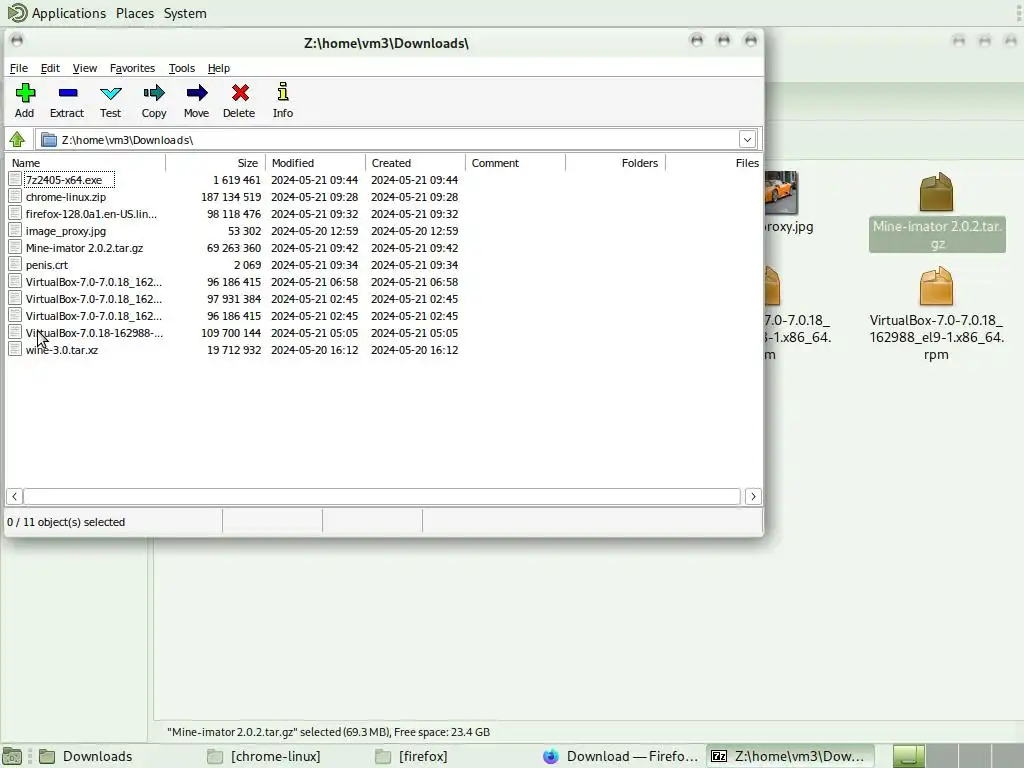Click the Comment column header
This screenshot has height=768, width=1024.
click(x=515, y=163)
